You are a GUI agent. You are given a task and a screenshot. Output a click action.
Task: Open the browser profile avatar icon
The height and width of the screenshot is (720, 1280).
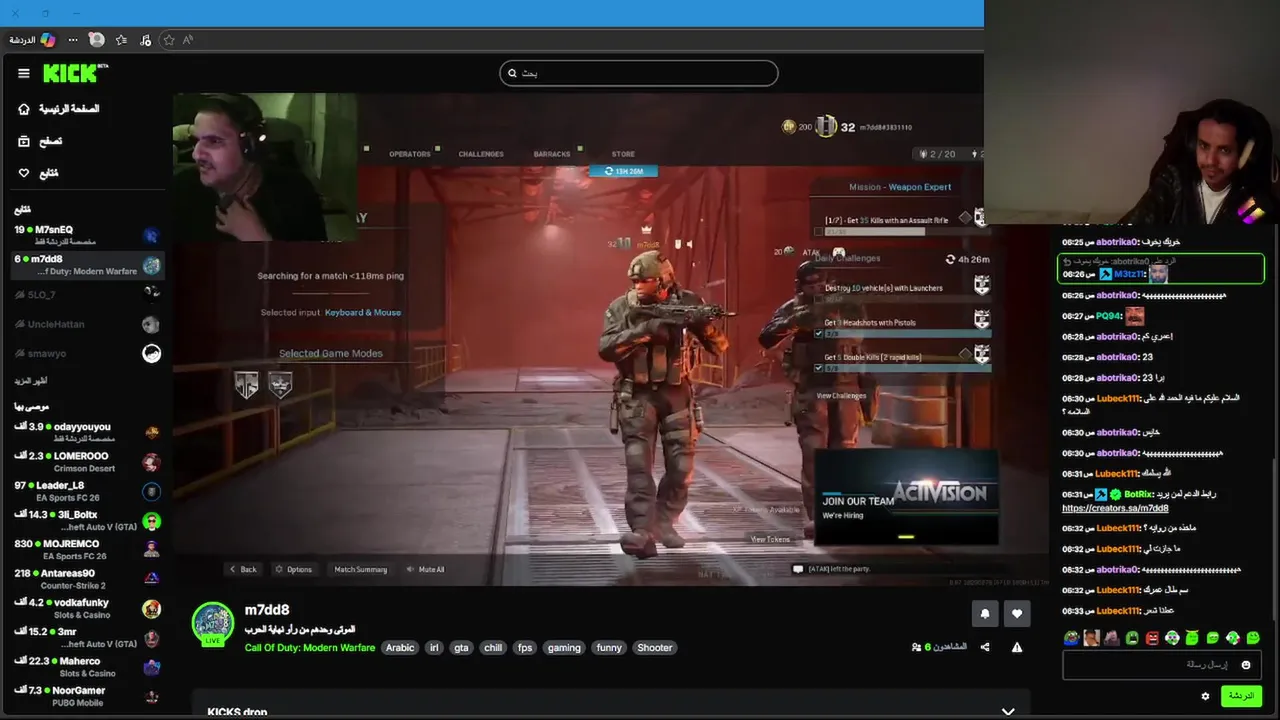96,40
